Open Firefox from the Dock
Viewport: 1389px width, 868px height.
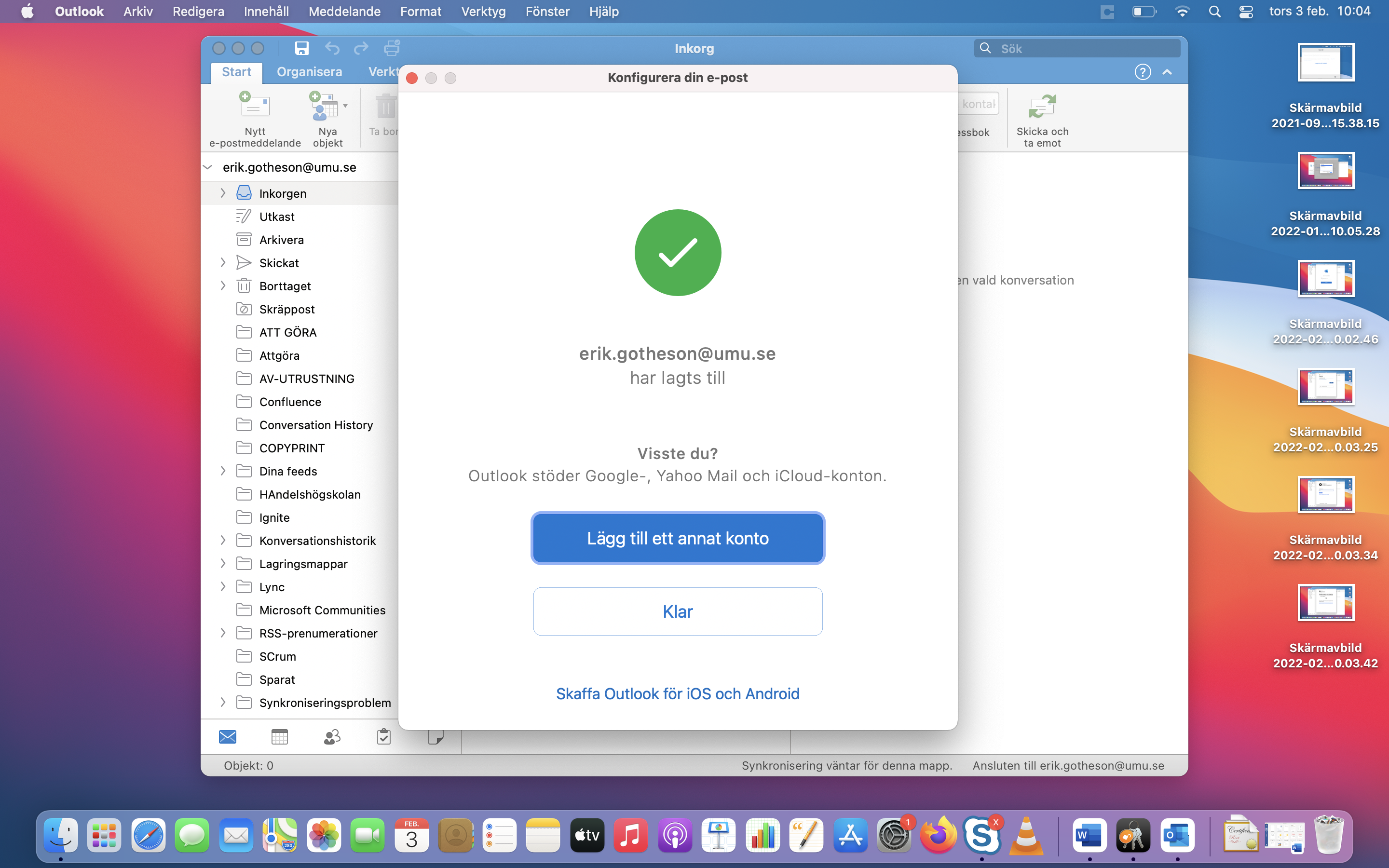coord(938,835)
